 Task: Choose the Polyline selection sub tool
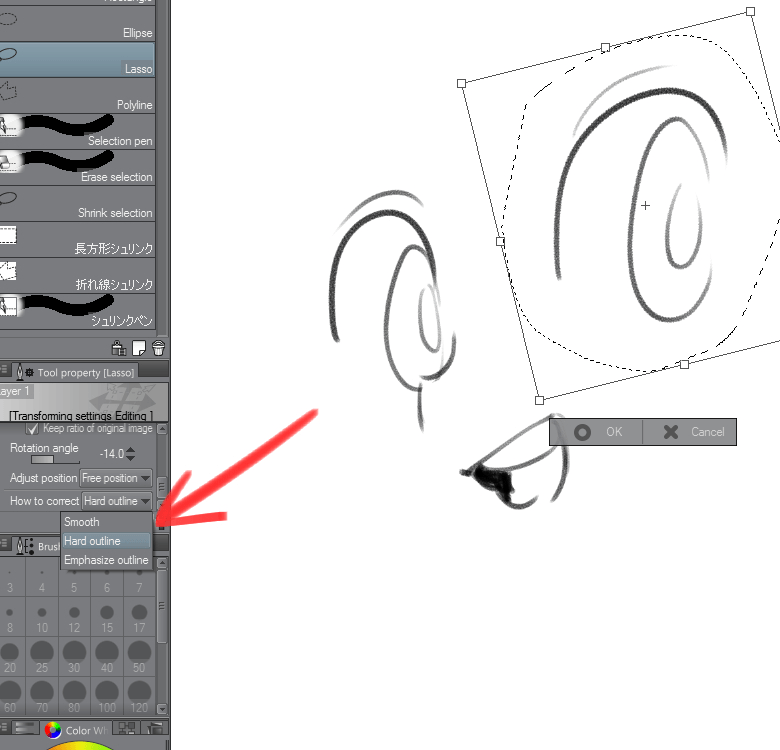[78, 96]
